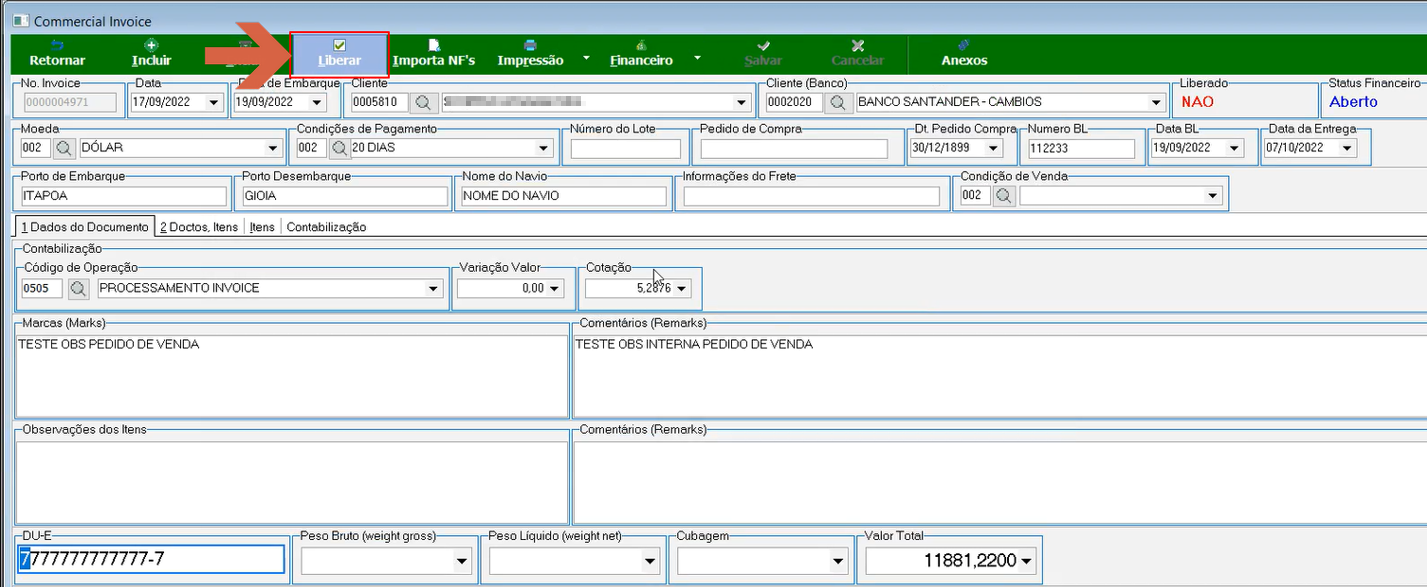Open the Financeiro toolbar button

point(641,54)
